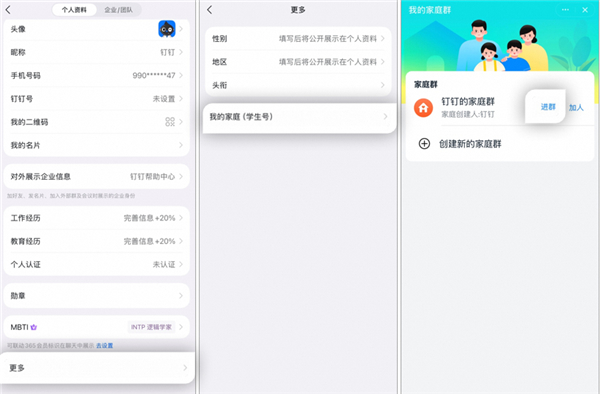Tap 创建新的家庭群 text

[x=470, y=144]
